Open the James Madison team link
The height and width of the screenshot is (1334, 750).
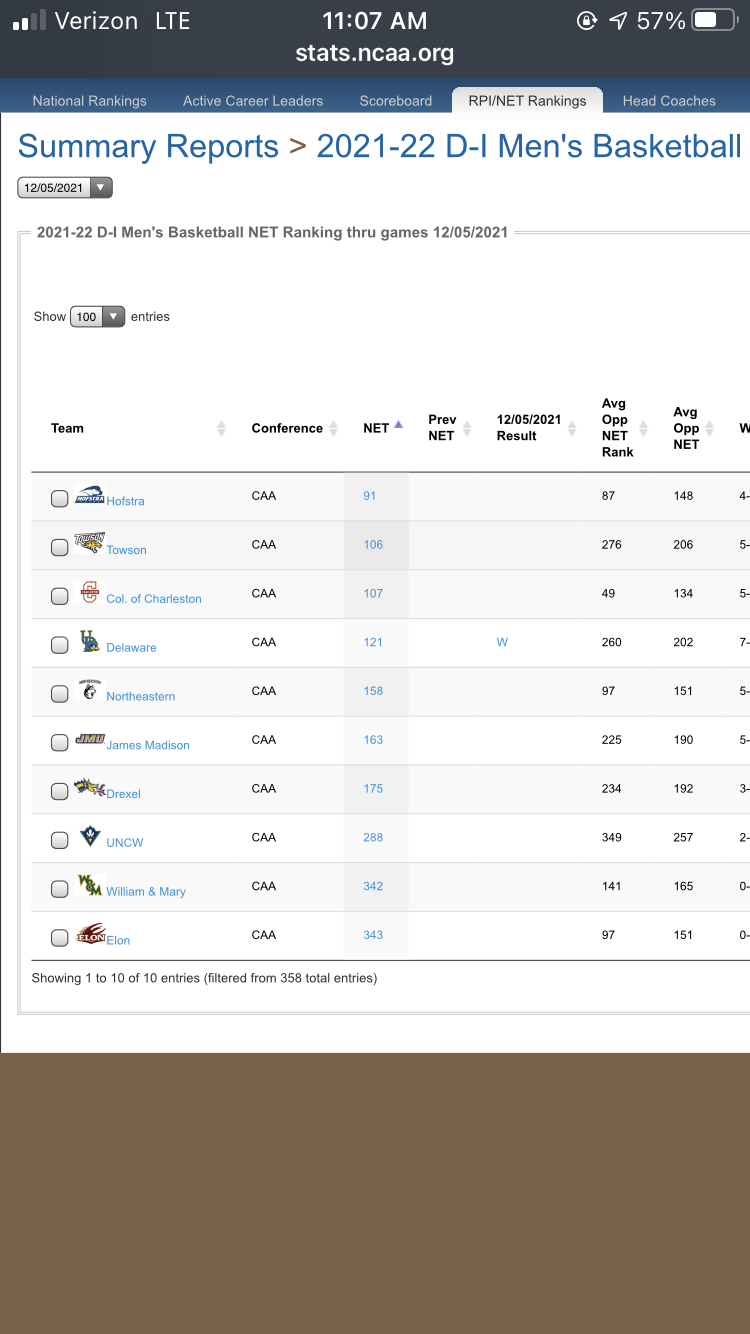(x=148, y=746)
